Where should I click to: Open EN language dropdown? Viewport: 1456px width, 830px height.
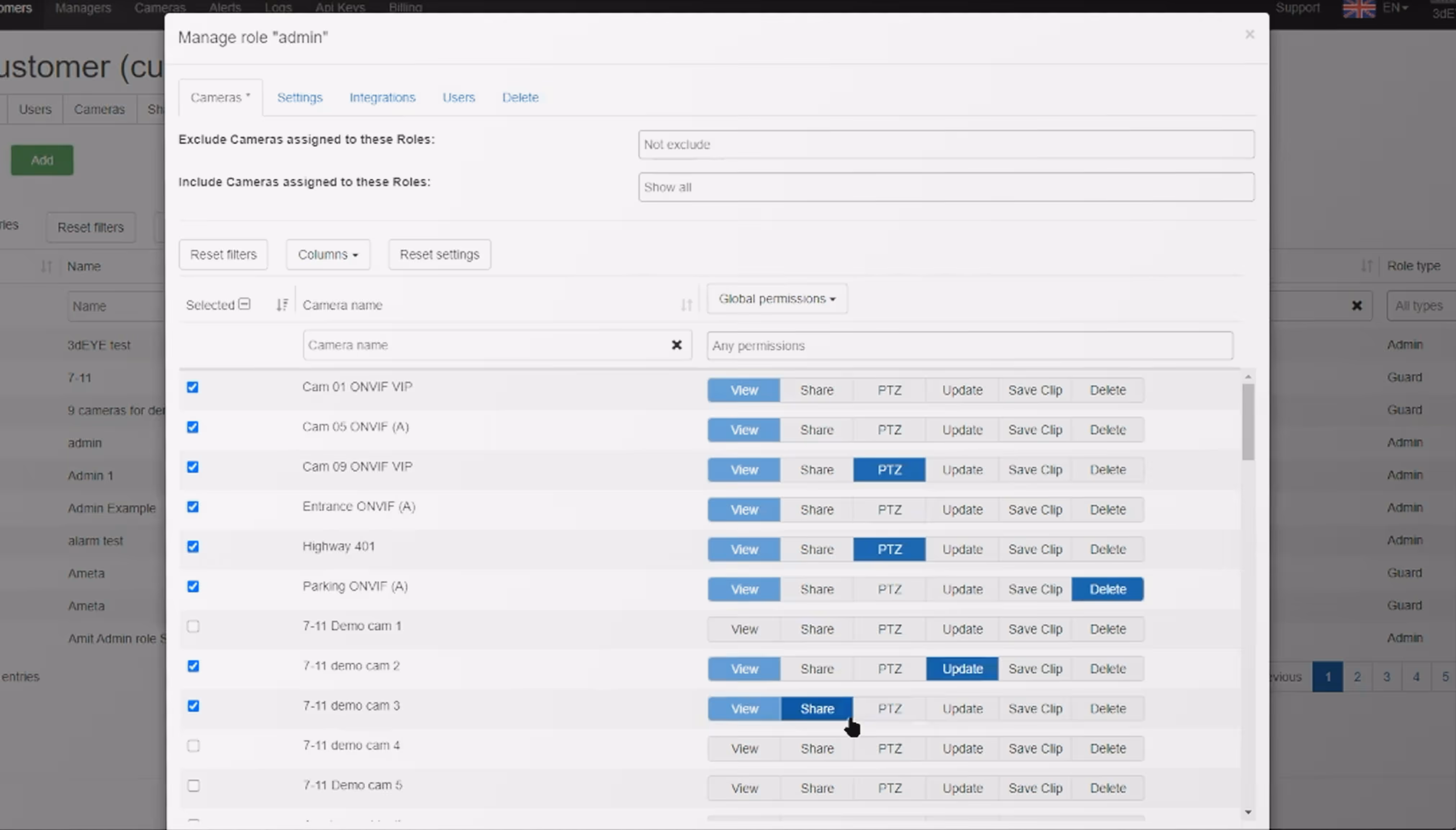(1395, 8)
